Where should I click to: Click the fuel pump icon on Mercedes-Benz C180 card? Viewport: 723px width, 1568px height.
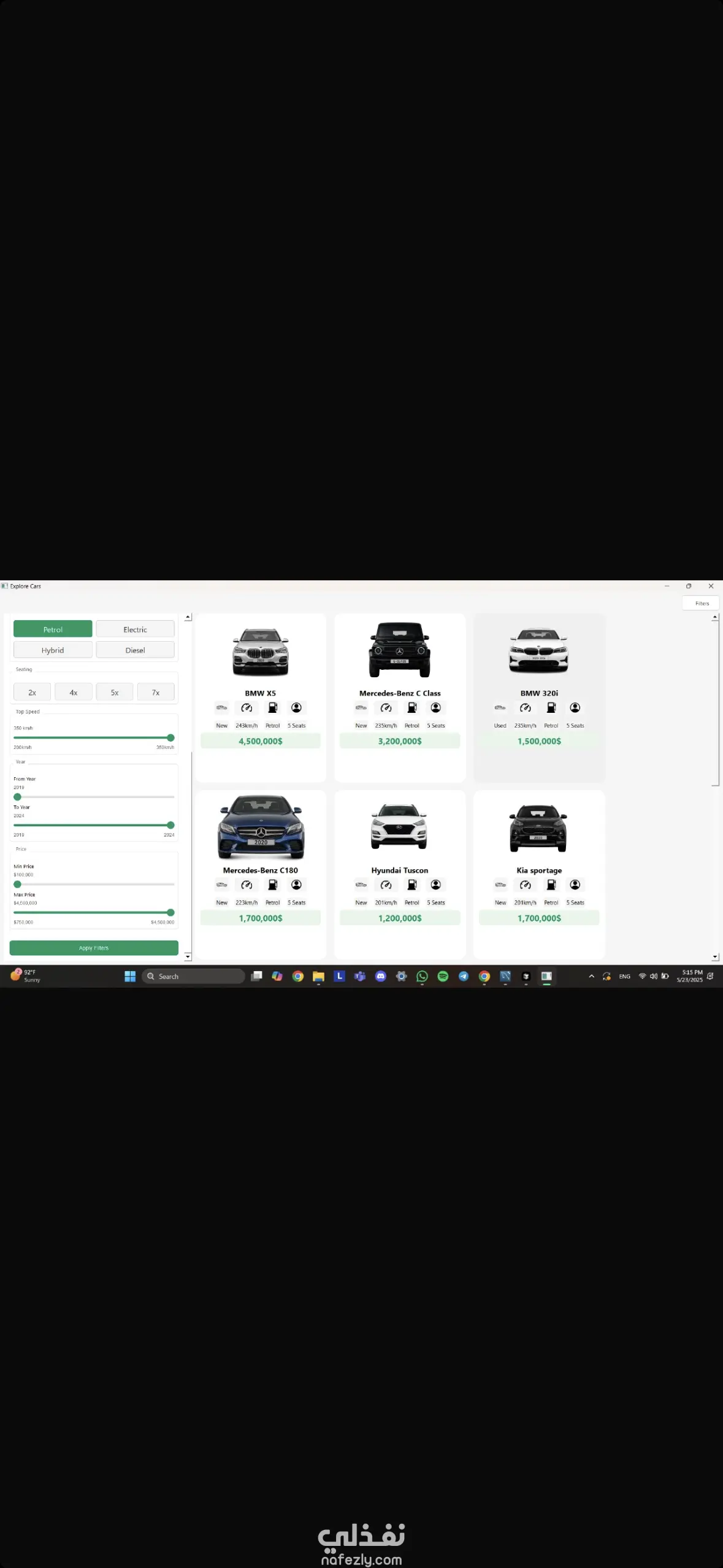click(x=272, y=885)
